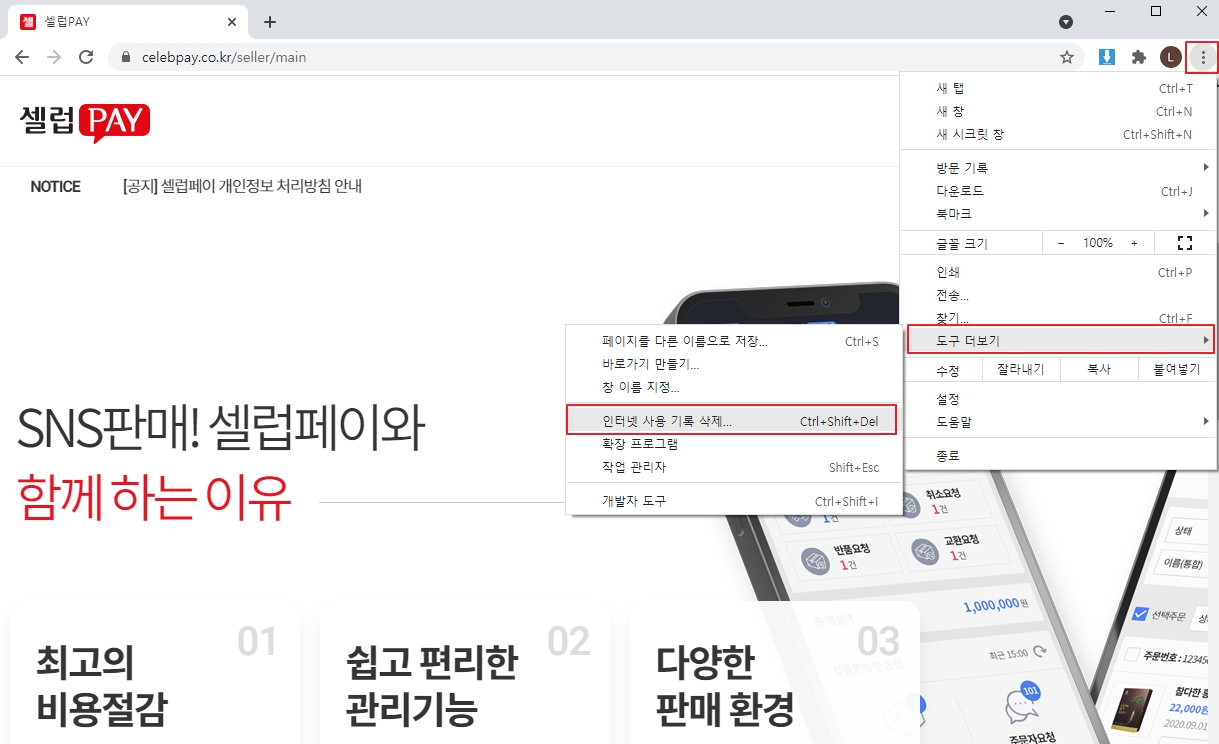This screenshot has height=744, width=1219.
Task: Choose 전송... in the menu
Action: click(1058, 295)
